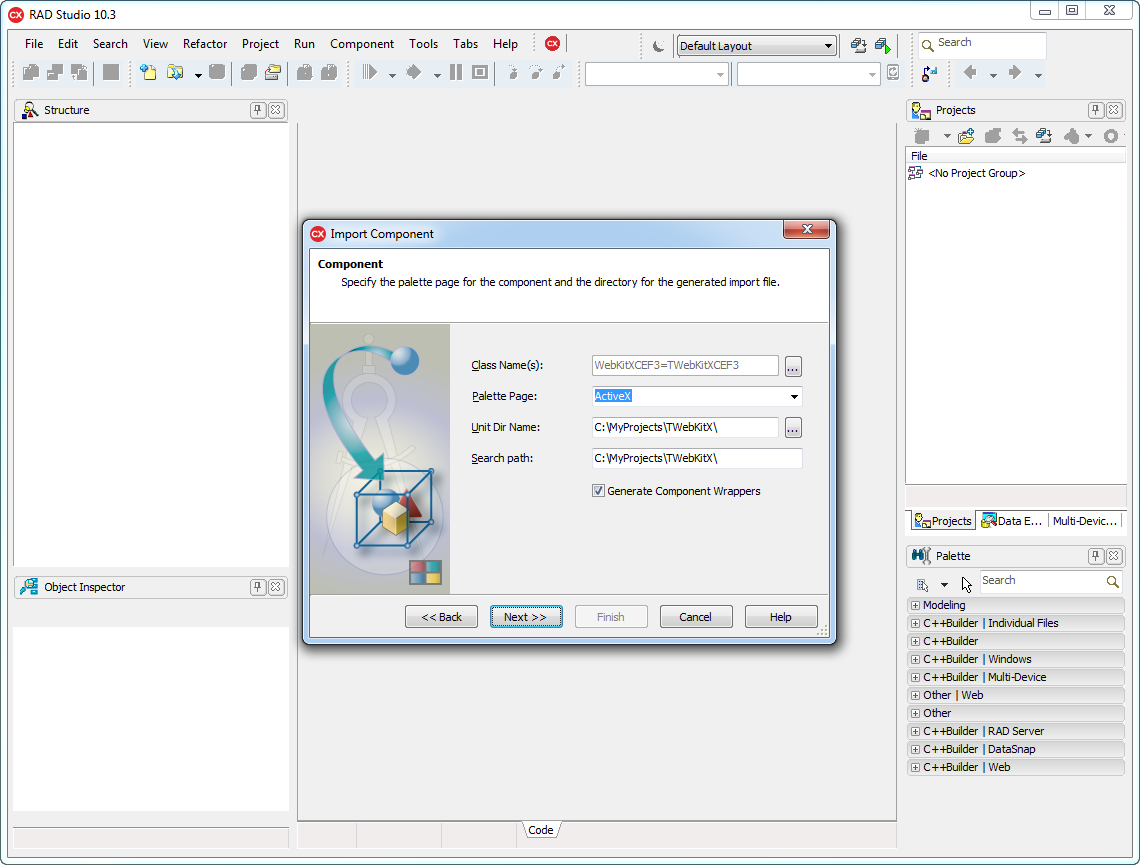Viewport: 1140px width, 865px height.
Task: Click the Run toolbar icon
Action: point(370,72)
